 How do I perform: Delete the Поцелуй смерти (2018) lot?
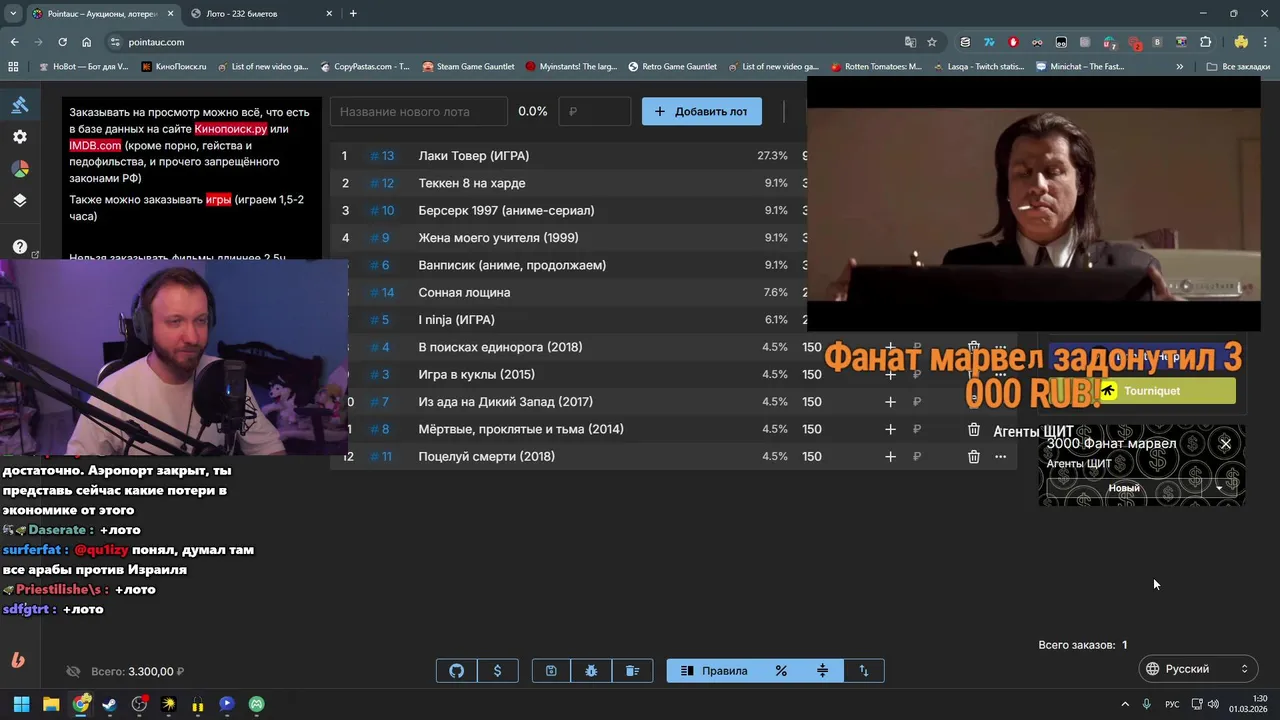[x=973, y=457]
